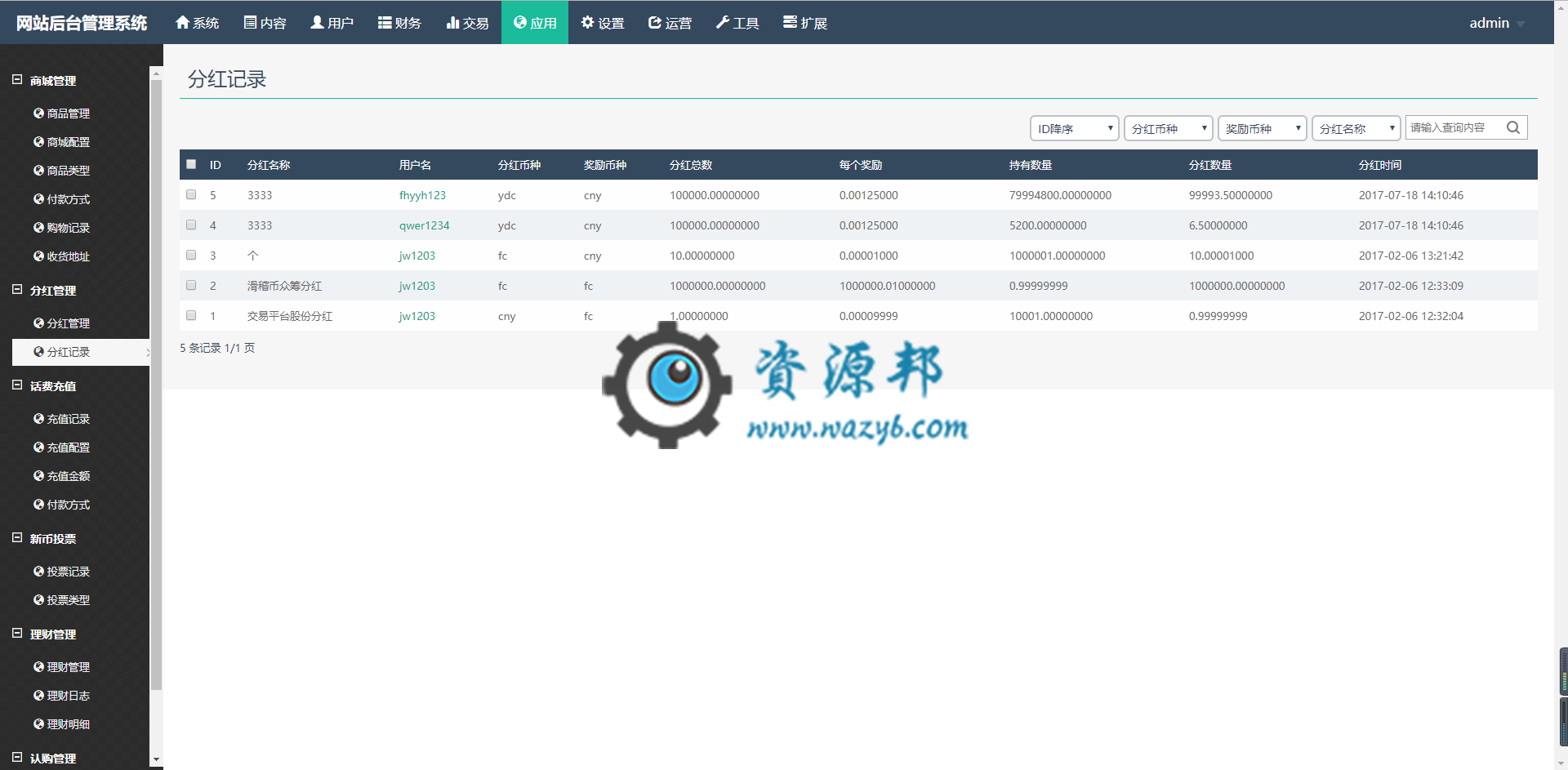Click the person icon beside 用户
The image size is (1568, 770).
coord(317,22)
